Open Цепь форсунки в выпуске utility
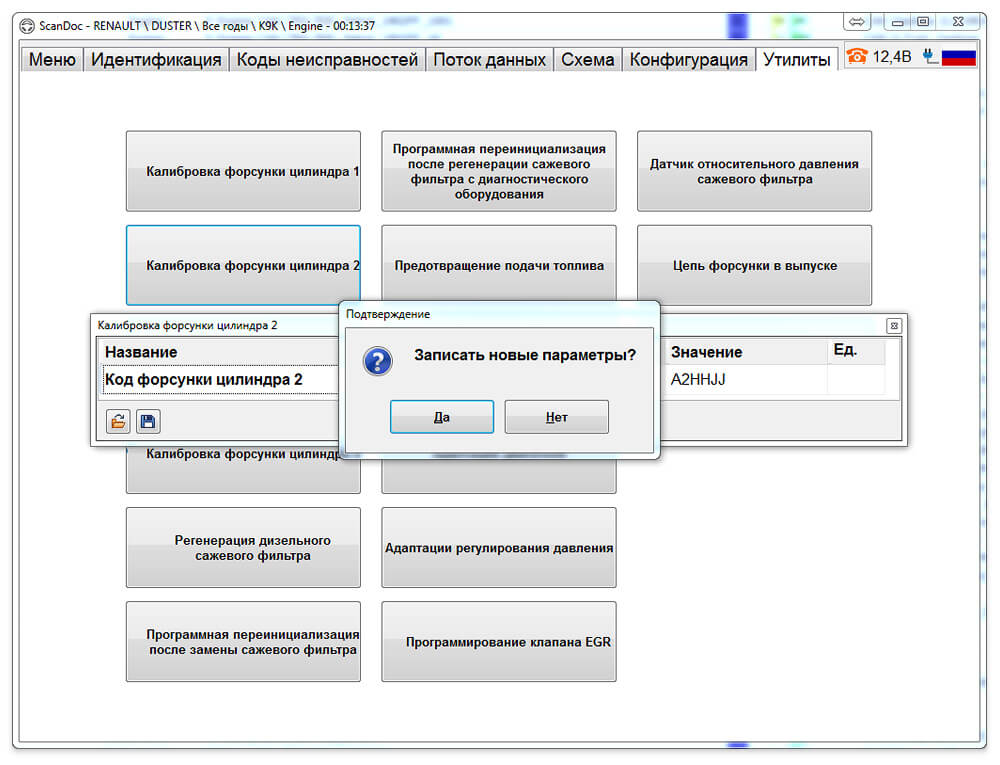 tap(754, 266)
